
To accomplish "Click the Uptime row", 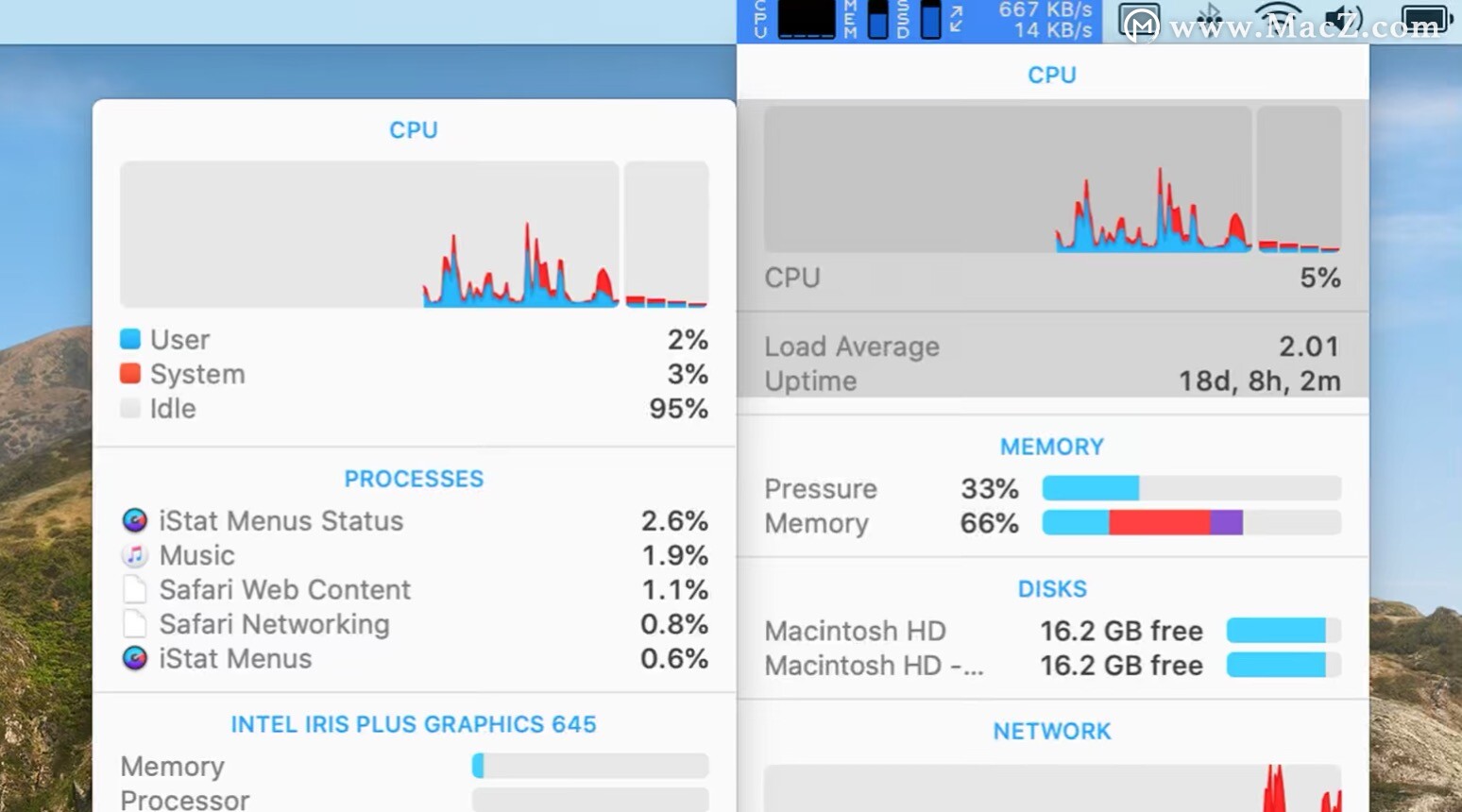I will [x=1052, y=381].
